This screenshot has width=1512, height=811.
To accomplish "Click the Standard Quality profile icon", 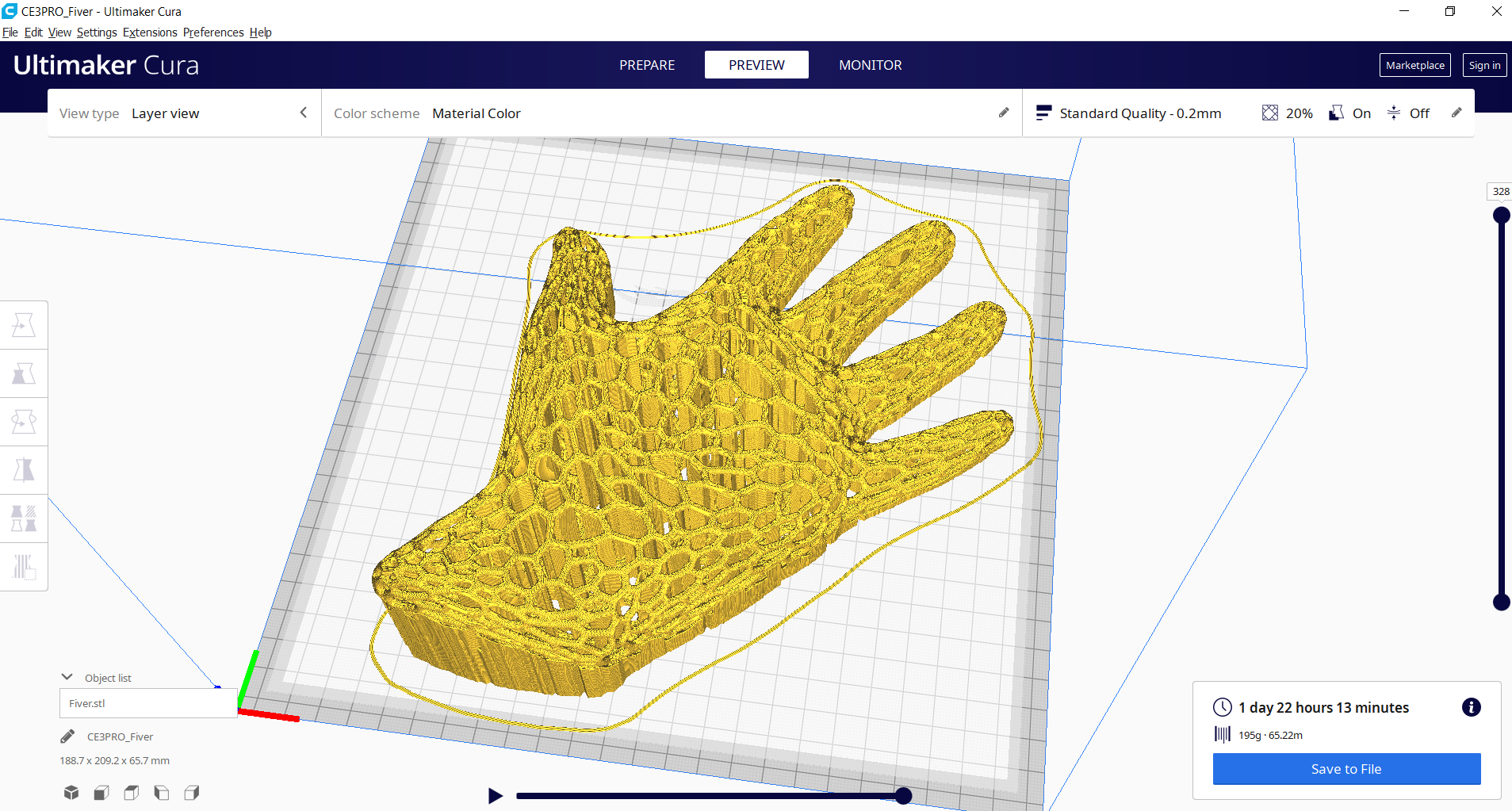I will tap(1043, 113).
